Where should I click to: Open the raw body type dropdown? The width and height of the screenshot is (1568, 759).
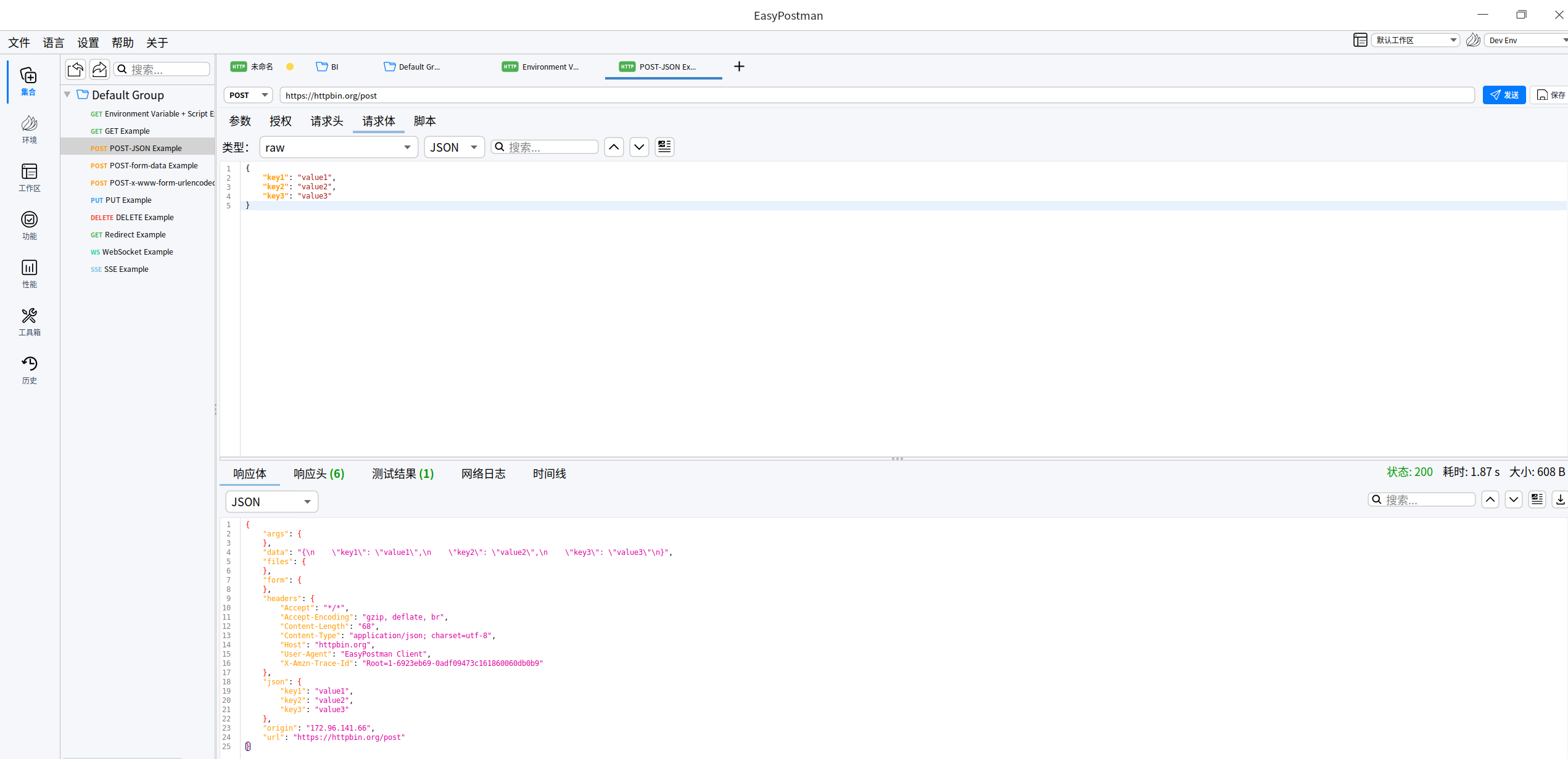[338, 147]
